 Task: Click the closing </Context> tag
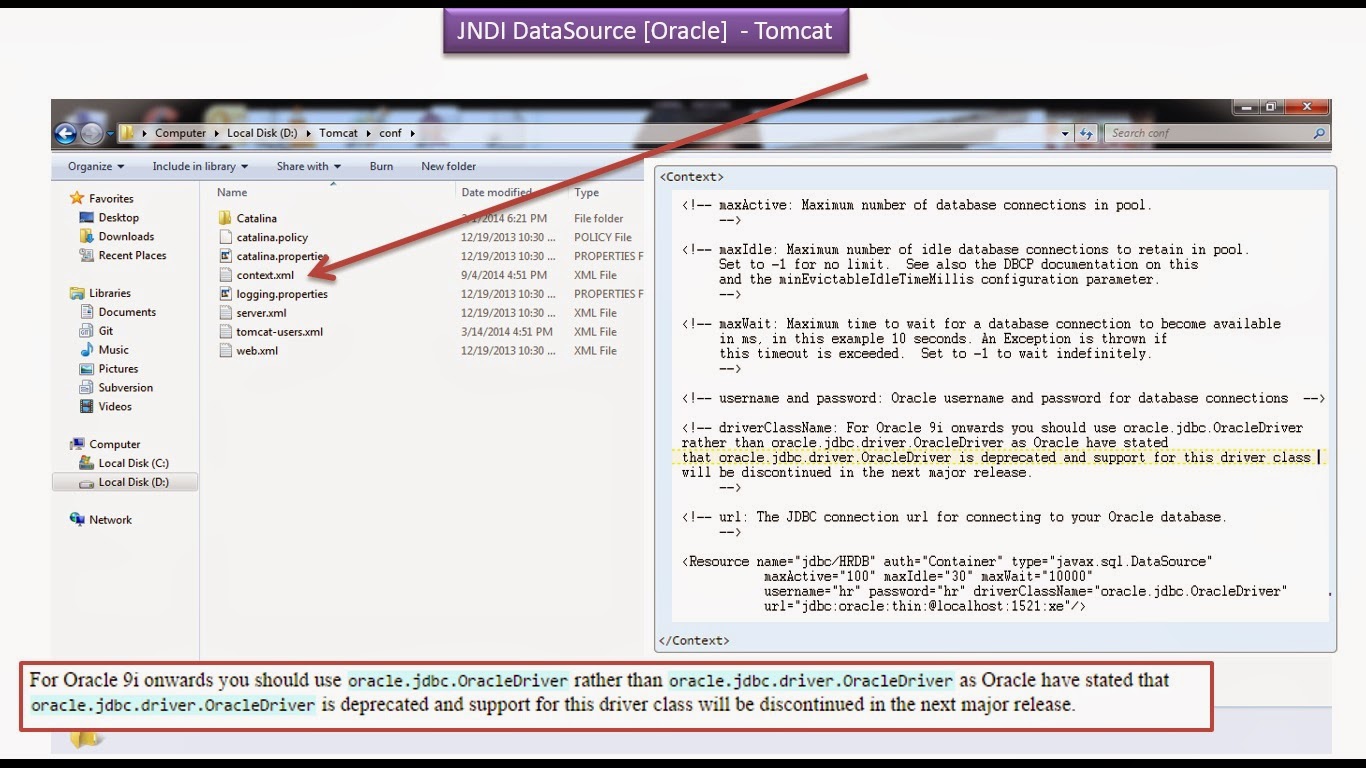[694, 640]
